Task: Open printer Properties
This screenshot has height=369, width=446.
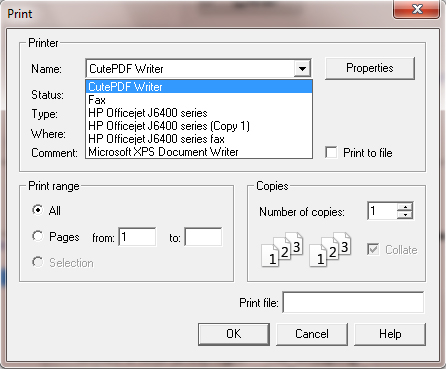Action: click(370, 68)
